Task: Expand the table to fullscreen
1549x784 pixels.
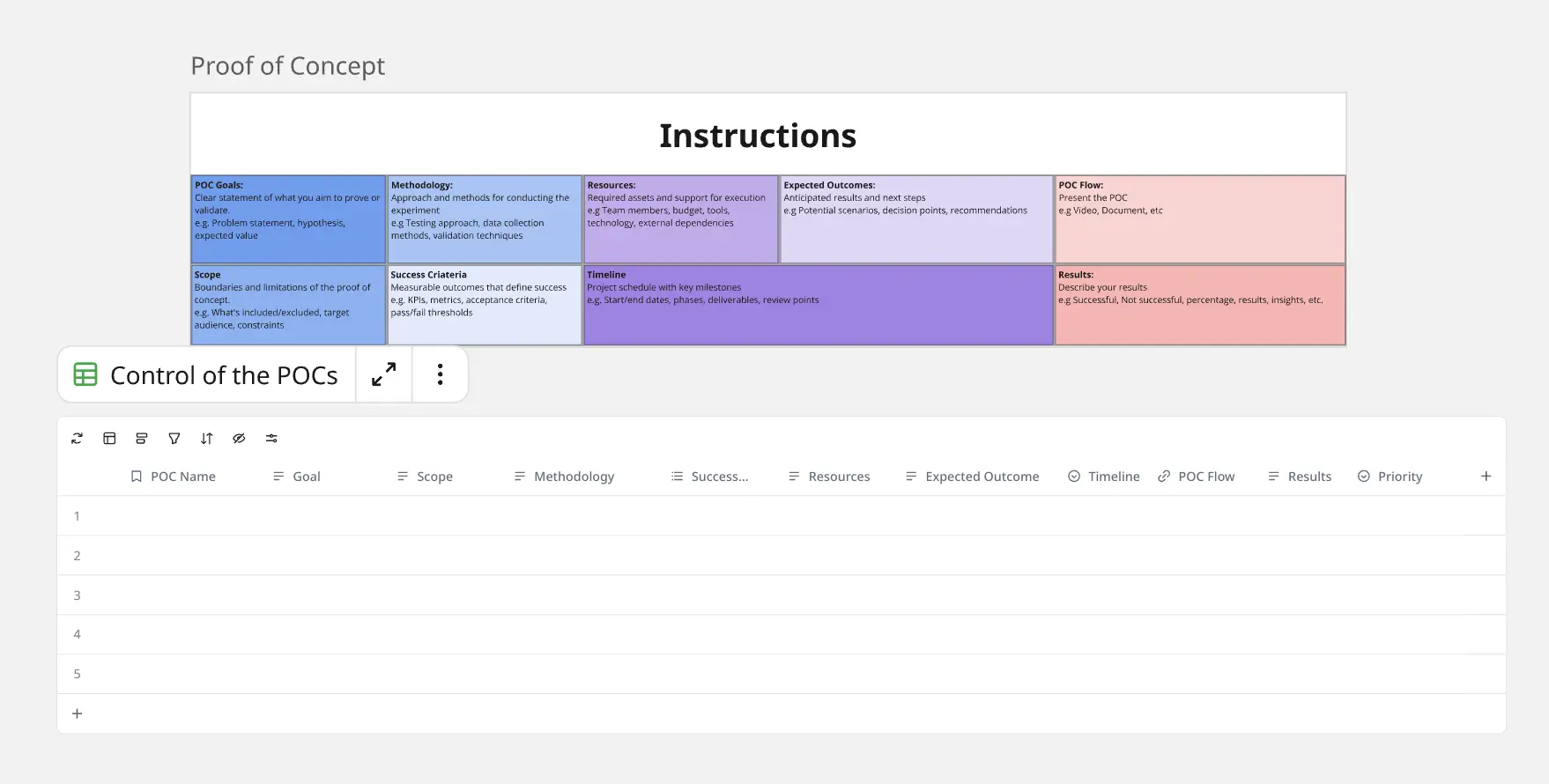Action: (x=383, y=374)
